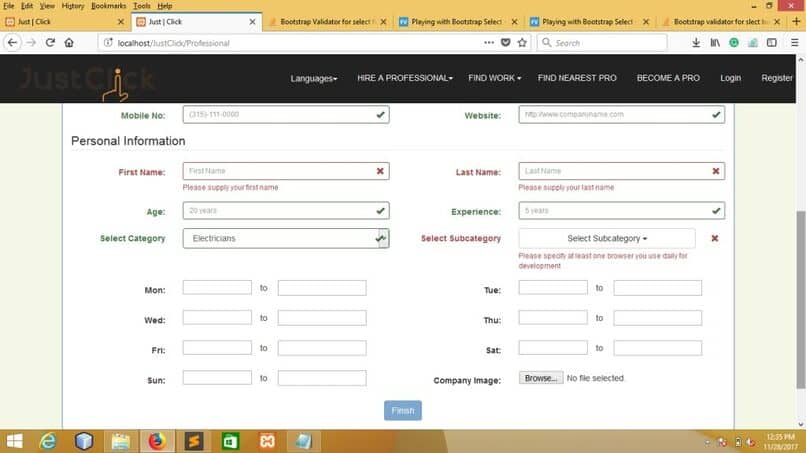Screen dimensions: 806x453
Task: Open the Tools menu
Action: pyautogui.click(x=141, y=6)
